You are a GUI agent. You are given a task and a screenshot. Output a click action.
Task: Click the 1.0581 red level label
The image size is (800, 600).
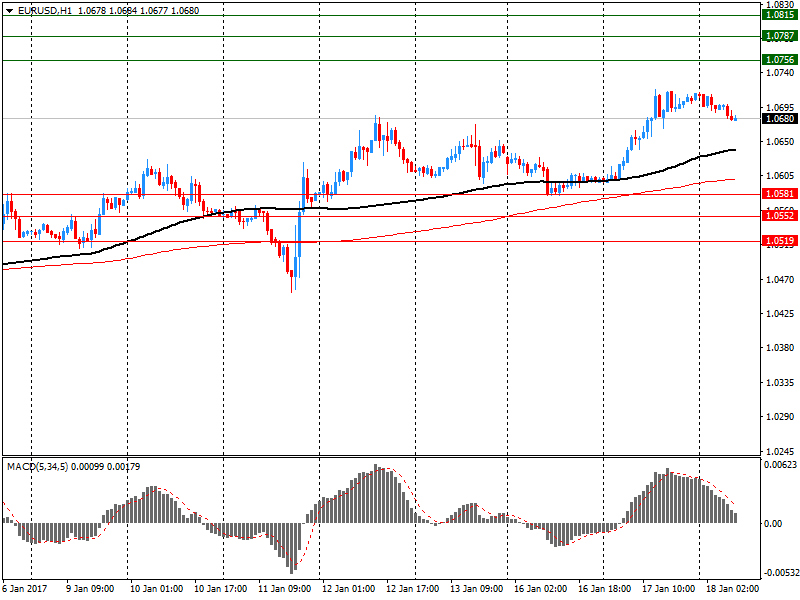780,194
